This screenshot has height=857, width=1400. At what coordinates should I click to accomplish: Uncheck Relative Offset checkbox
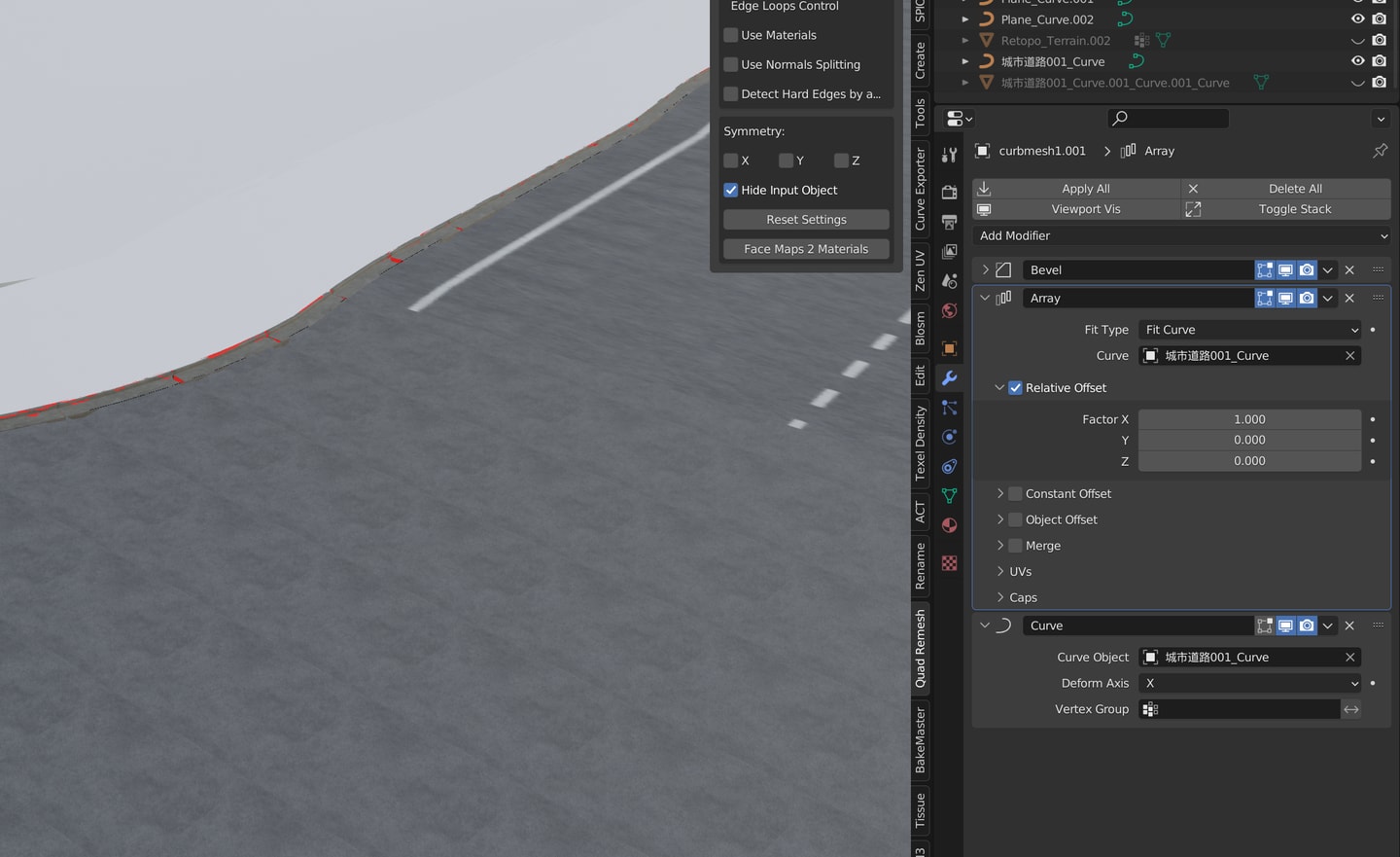click(x=1015, y=387)
